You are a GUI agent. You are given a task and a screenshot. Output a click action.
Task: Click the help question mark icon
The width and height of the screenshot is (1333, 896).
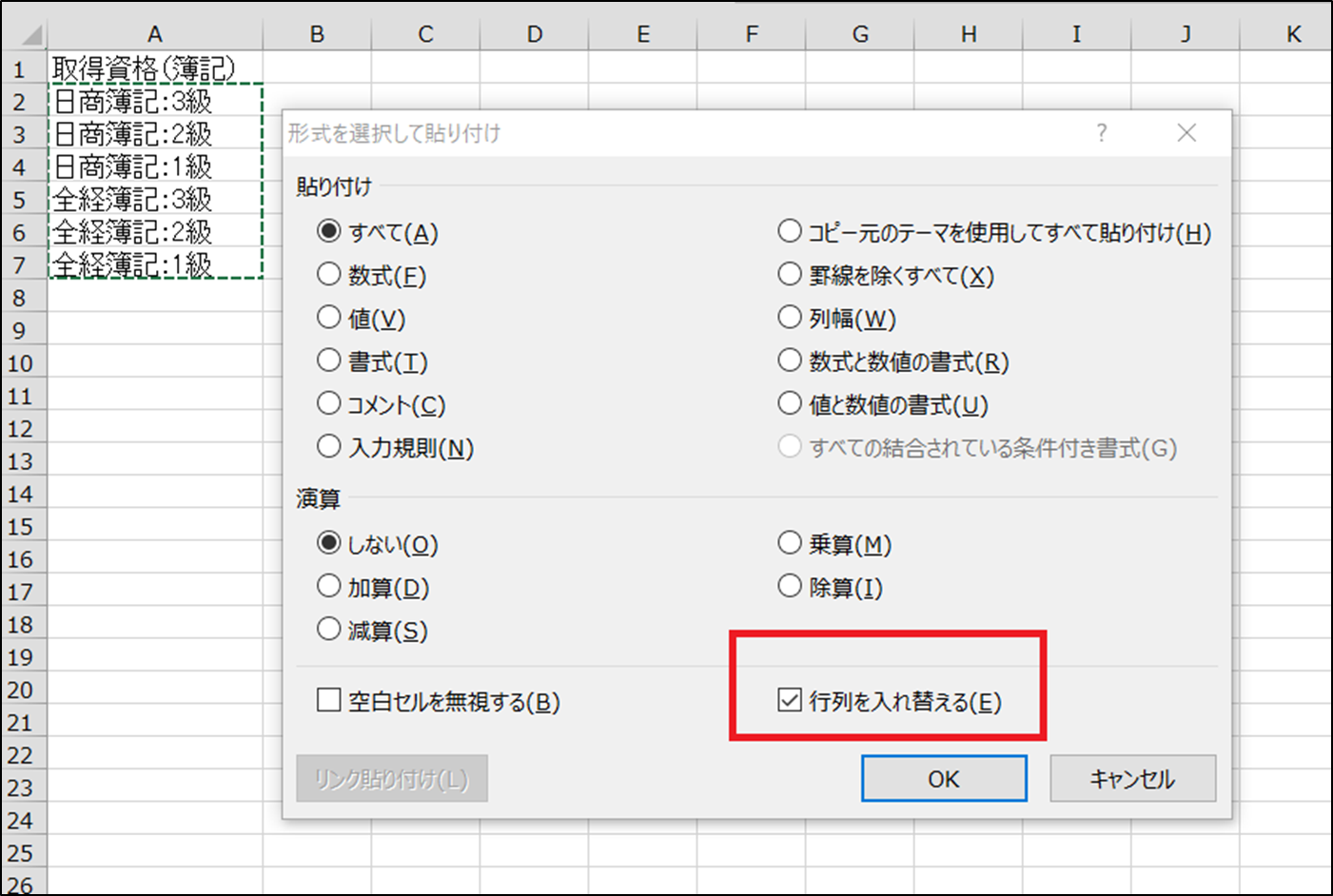click(1101, 133)
